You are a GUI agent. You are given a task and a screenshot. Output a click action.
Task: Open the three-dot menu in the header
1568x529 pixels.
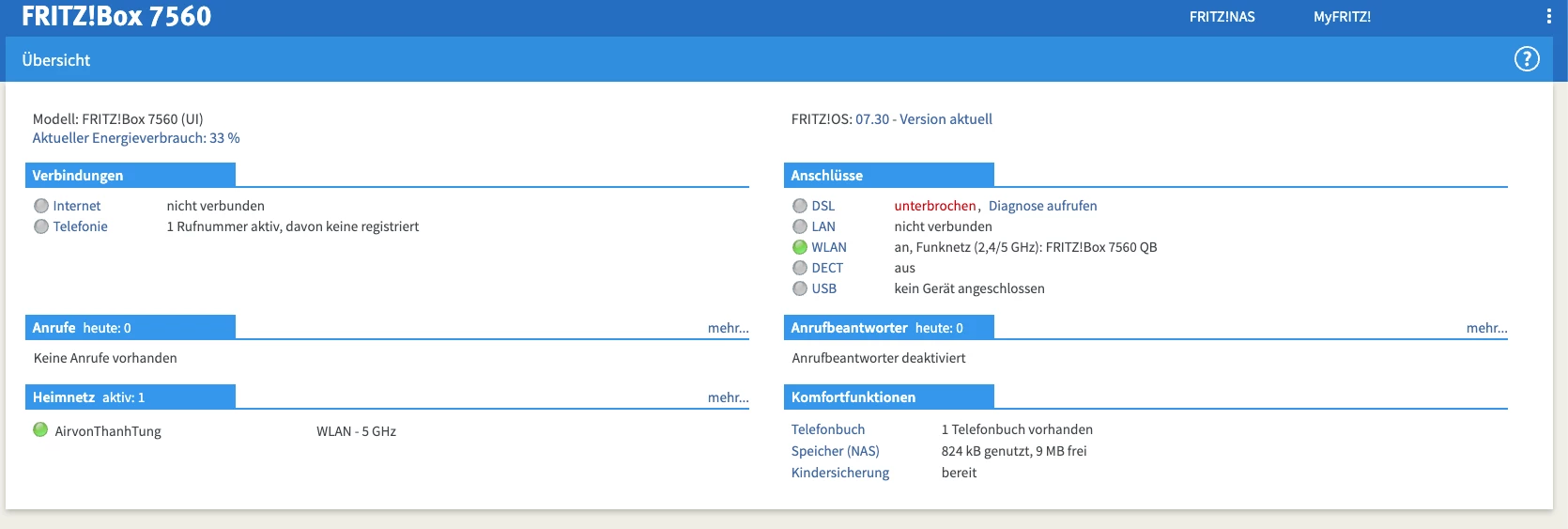(1548, 16)
